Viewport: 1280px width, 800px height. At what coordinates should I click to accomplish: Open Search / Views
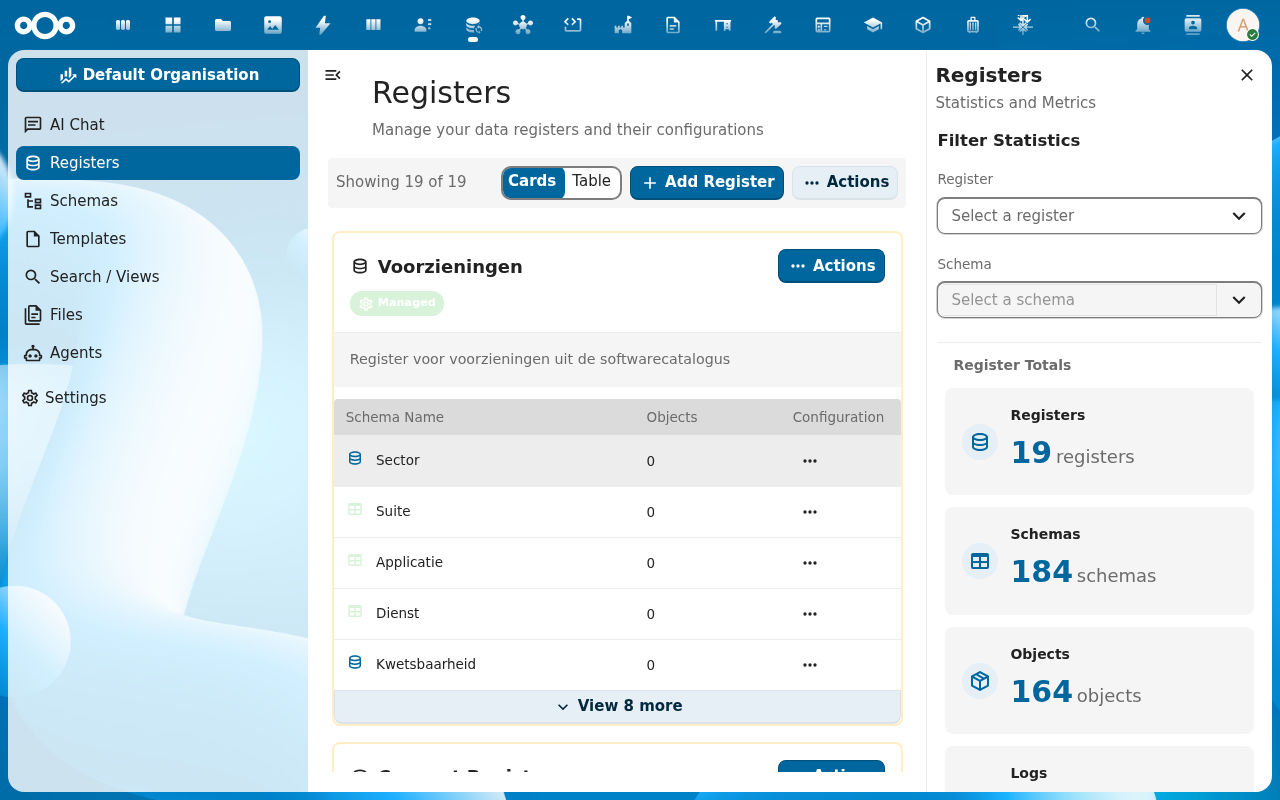[158, 277]
